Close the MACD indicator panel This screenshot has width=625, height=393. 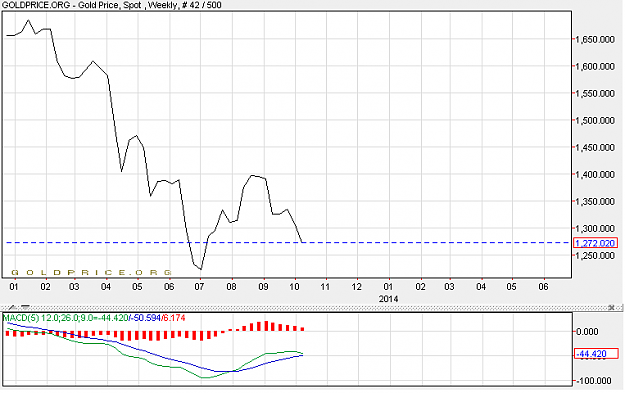click(x=611, y=307)
